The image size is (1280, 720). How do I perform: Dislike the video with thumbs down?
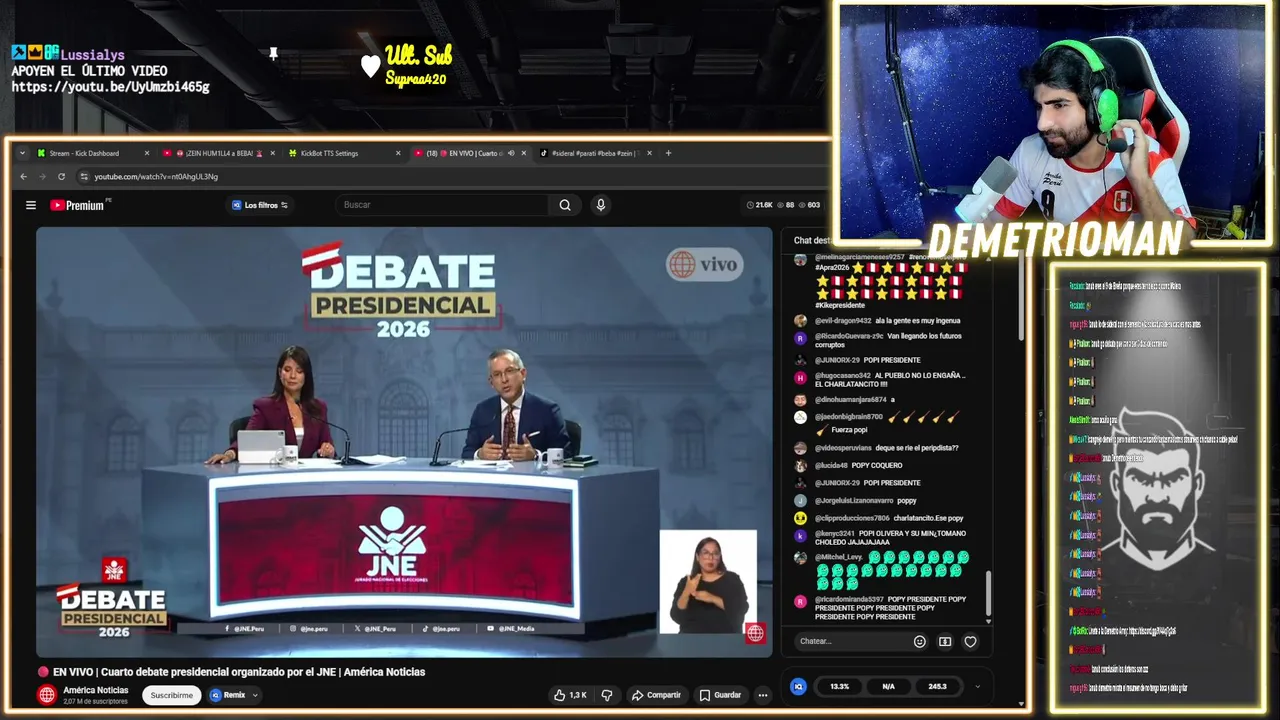tap(606, 695)
